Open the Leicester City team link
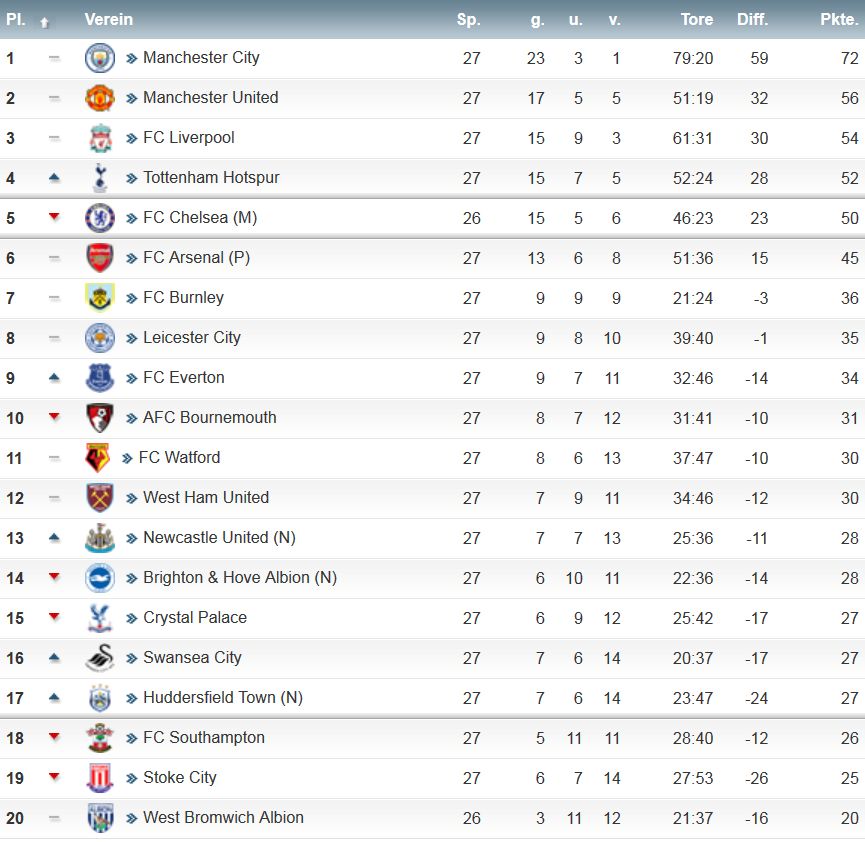Screen dimensions: 865x842 (191, 337)
